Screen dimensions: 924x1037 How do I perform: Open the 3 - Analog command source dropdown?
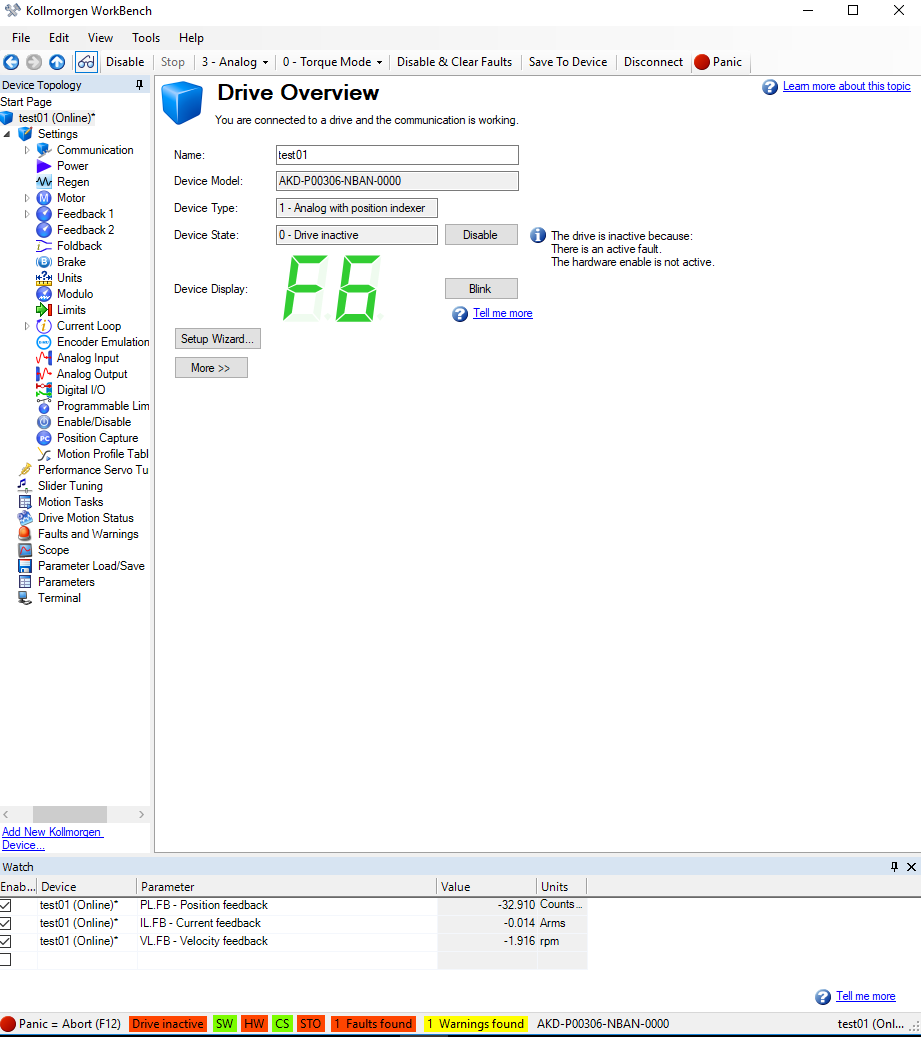pyautogui.click(x=235, y=62)
